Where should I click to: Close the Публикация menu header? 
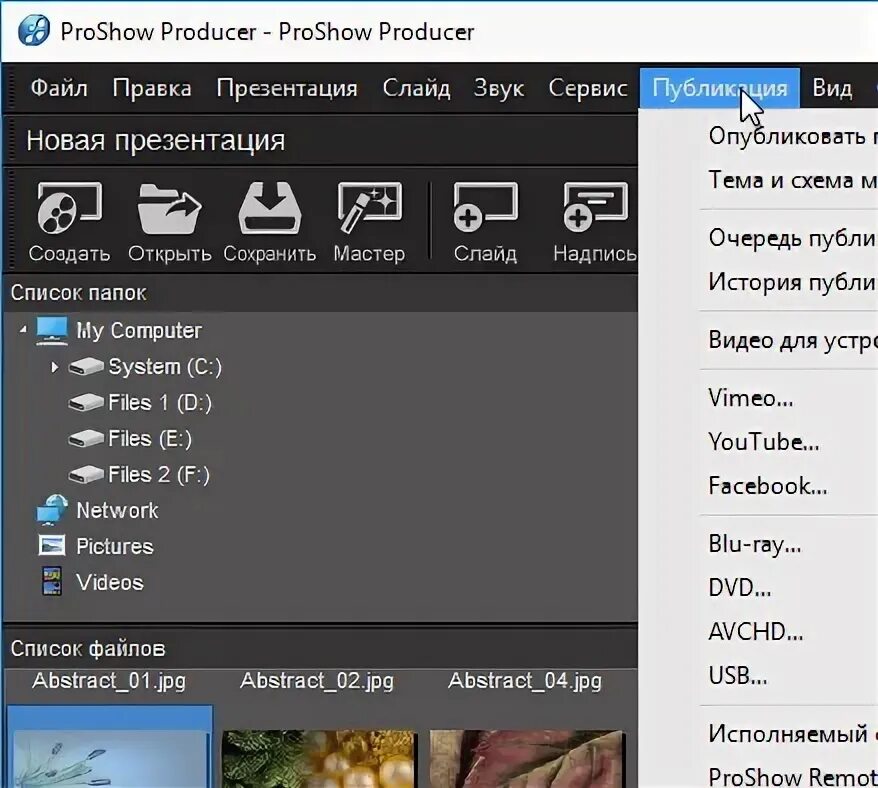720,88
